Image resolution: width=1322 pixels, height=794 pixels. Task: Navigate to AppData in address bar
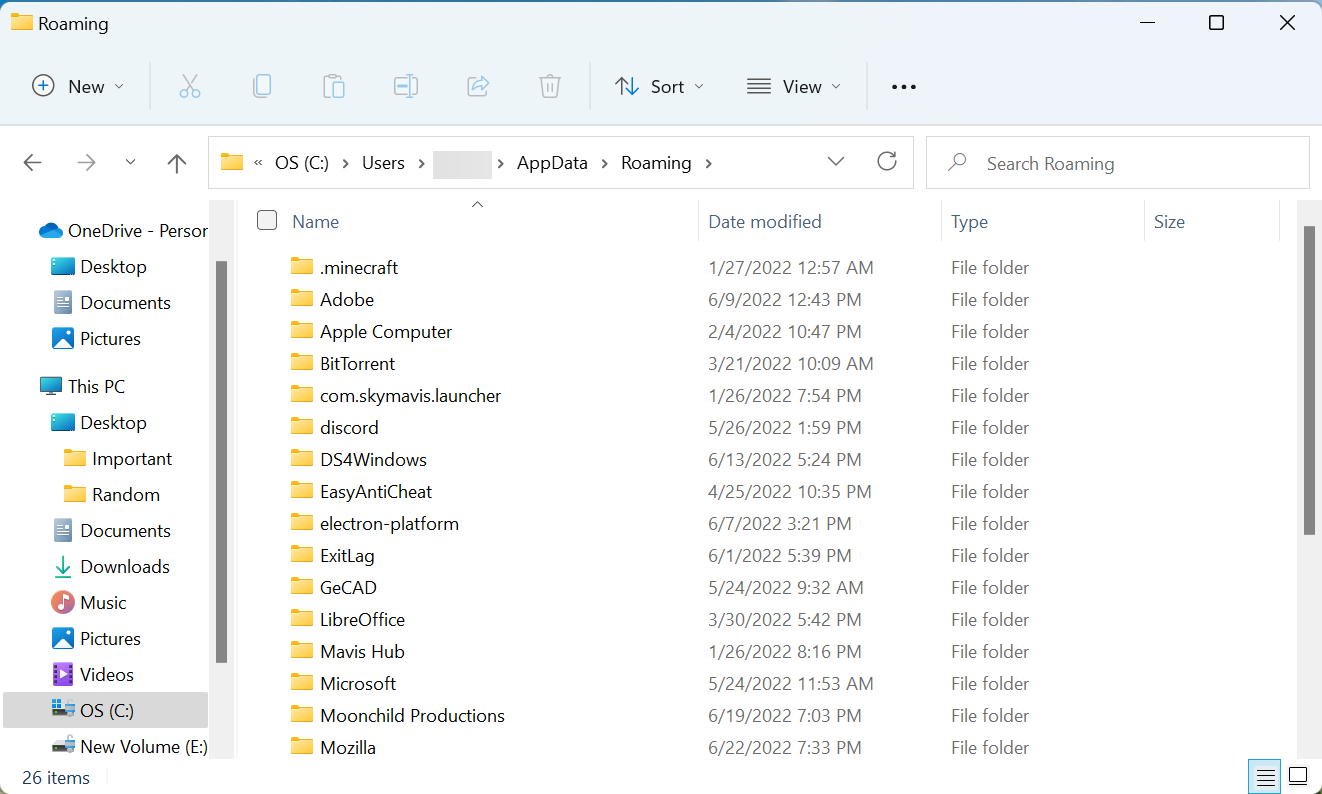(x=552, y=163)
